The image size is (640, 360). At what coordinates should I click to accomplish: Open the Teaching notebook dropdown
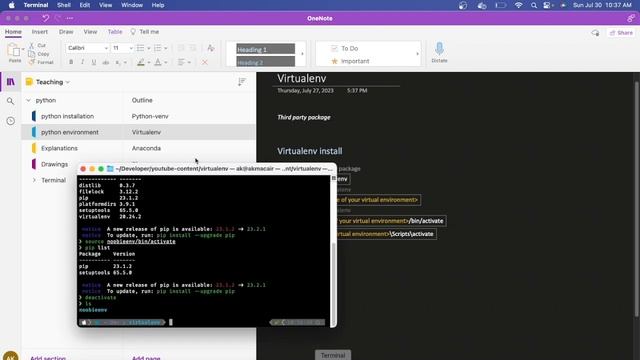coord(48,82)
